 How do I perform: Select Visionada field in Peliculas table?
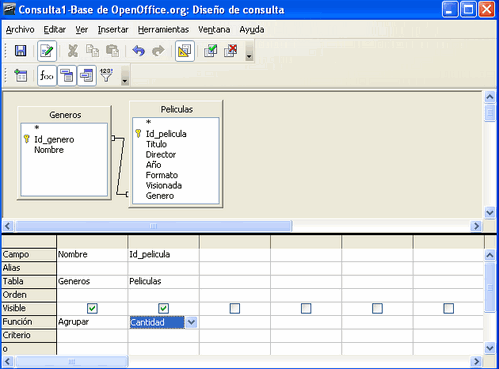(164, 186)
